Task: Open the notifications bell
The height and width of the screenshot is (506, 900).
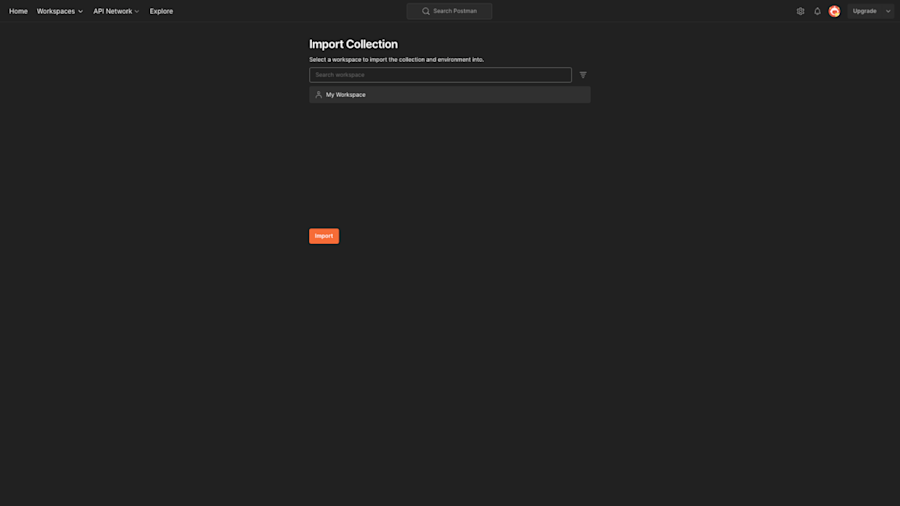Action: pos(817,11)
